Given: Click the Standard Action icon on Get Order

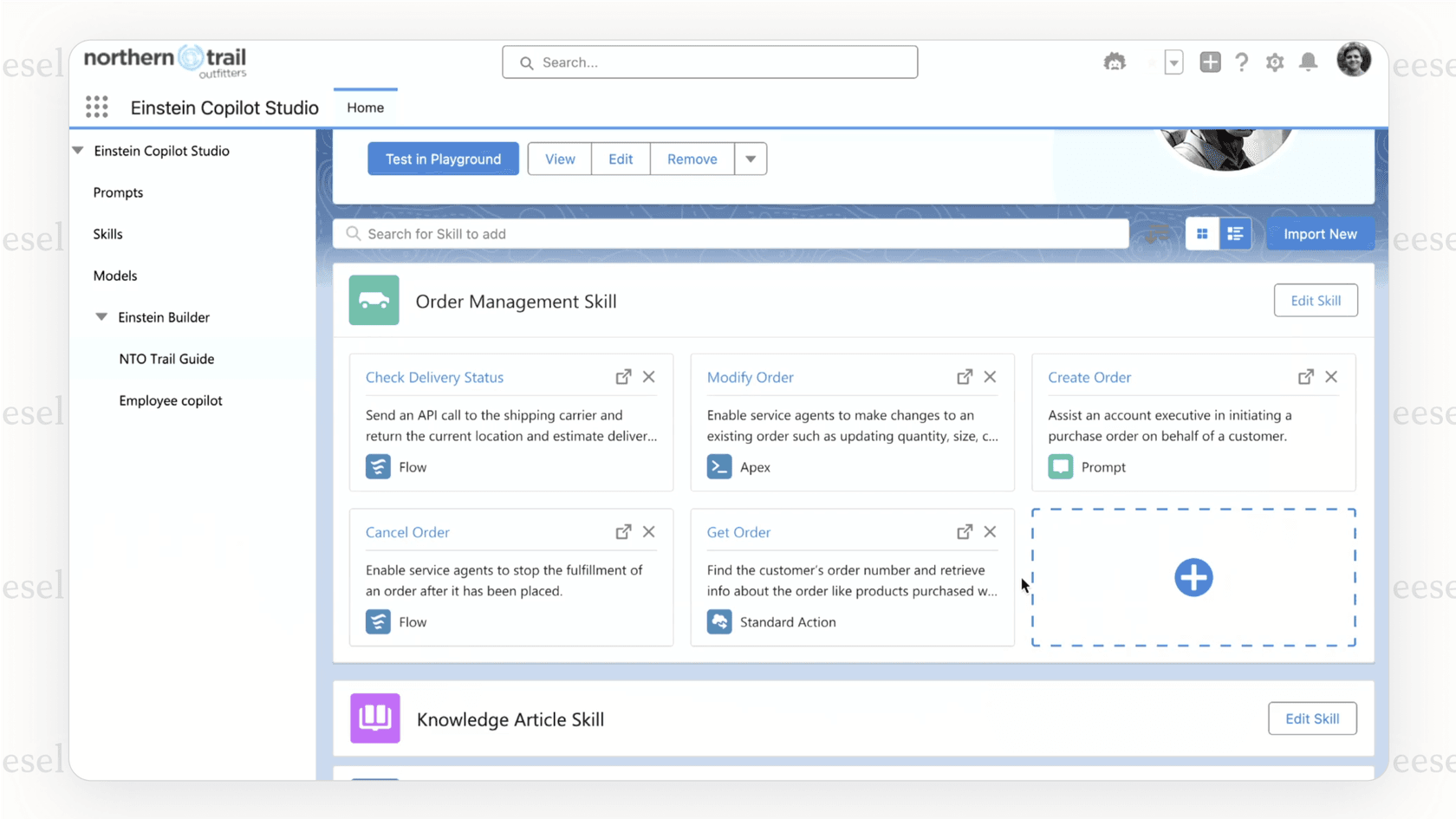Looking at the screenshot, I should (x=719, y=621).
